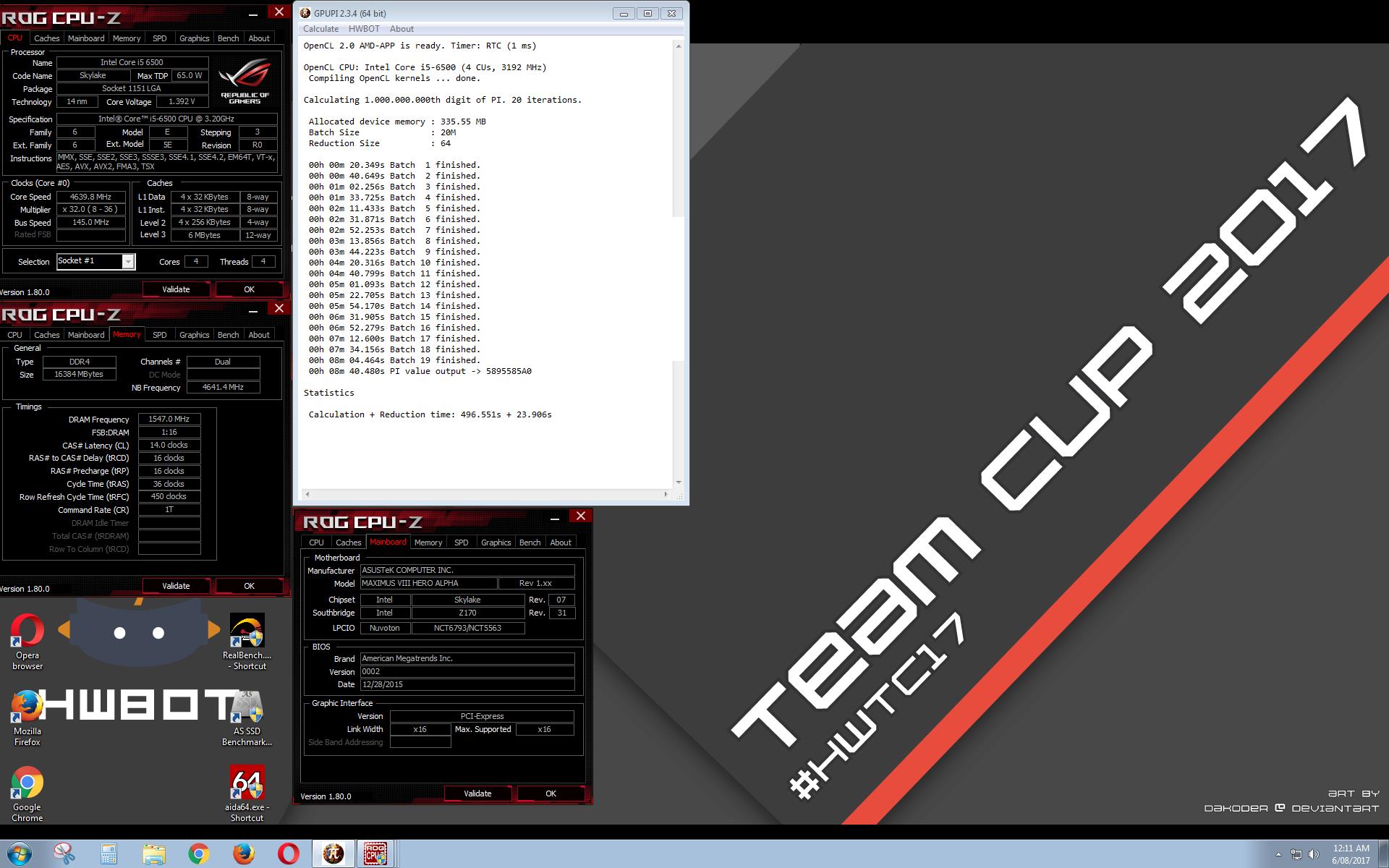Select SPD tab in the Memory CPU-Z window
1389x868 pixels.
[x=160, y=335]
